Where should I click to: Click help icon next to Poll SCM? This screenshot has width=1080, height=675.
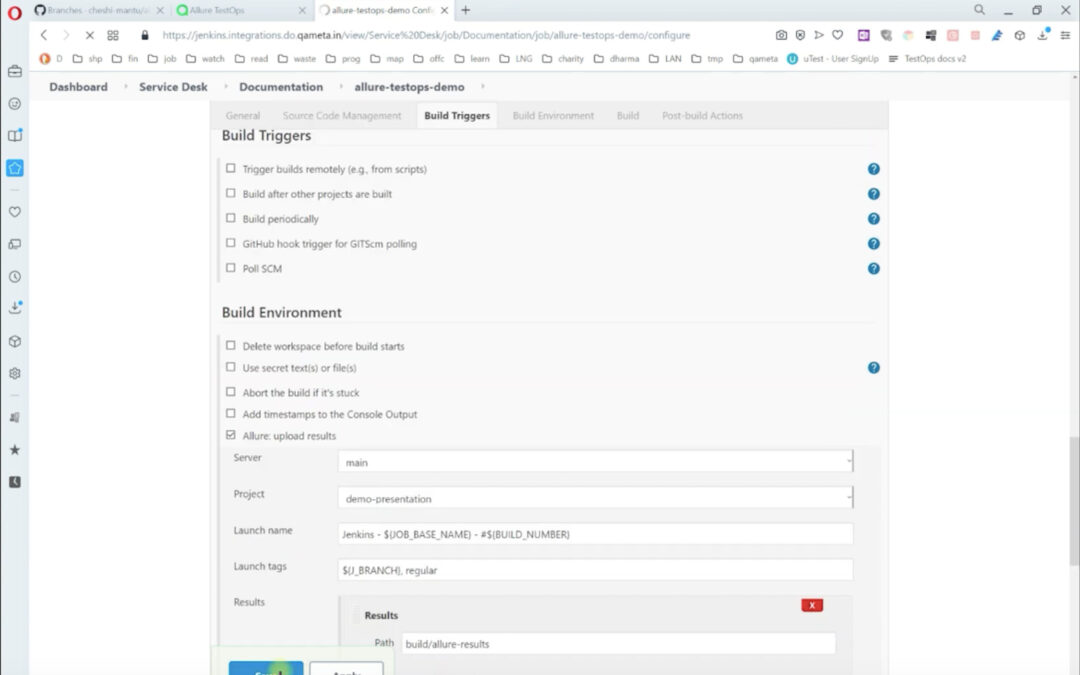pyautogui.click(x=873, y=268)
